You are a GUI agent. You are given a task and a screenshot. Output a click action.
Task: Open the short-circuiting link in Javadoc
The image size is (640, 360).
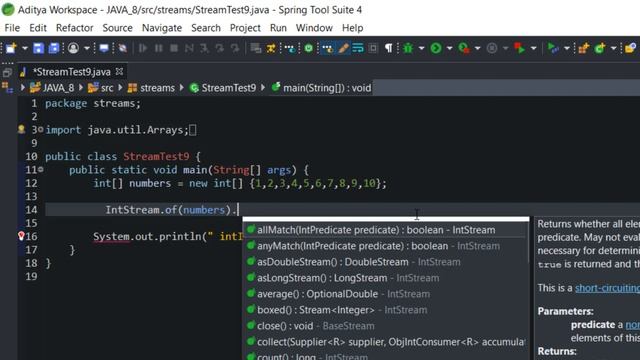pos(607,288)
